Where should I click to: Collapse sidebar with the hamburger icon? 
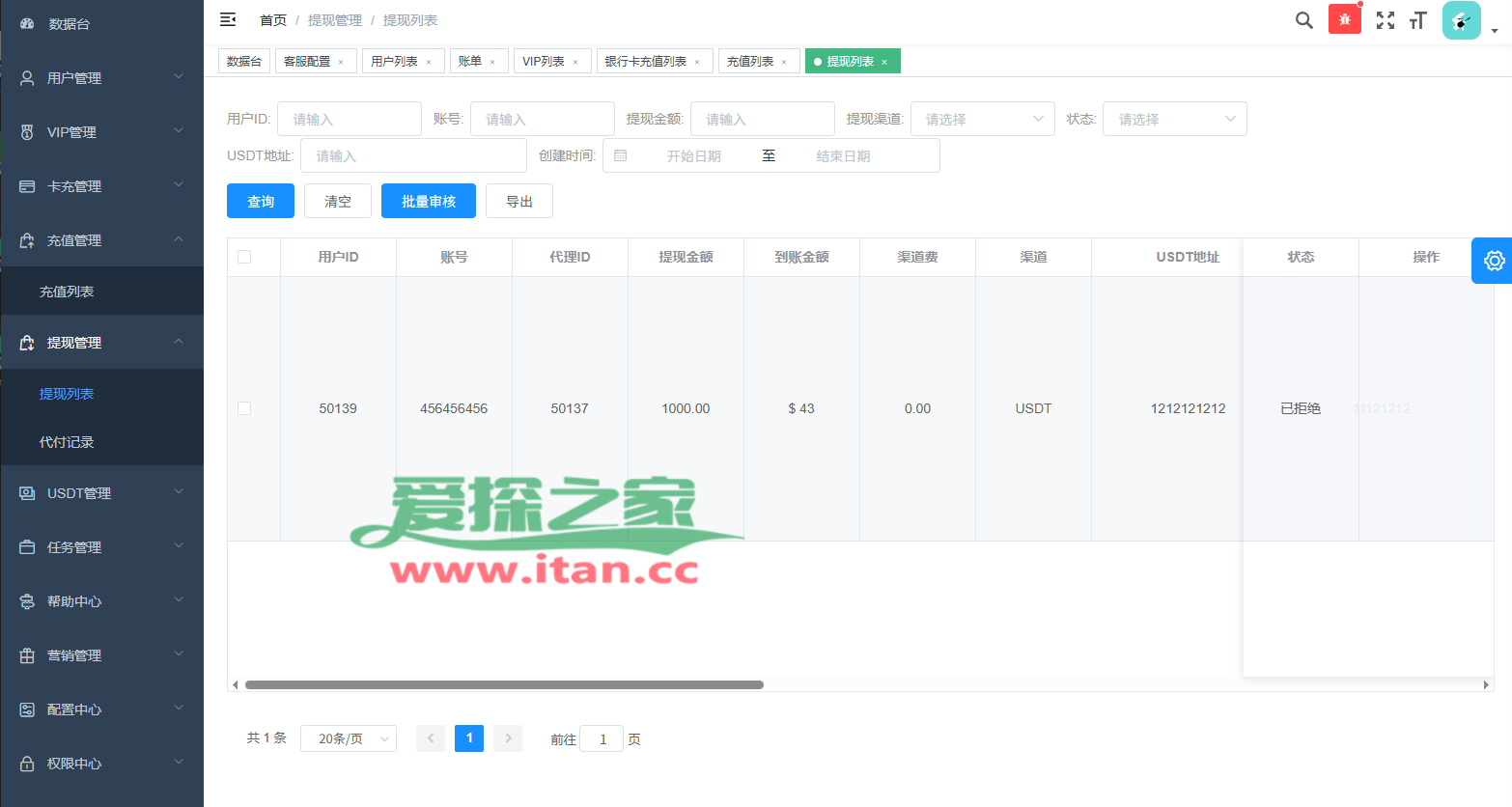tap(228, 19)
